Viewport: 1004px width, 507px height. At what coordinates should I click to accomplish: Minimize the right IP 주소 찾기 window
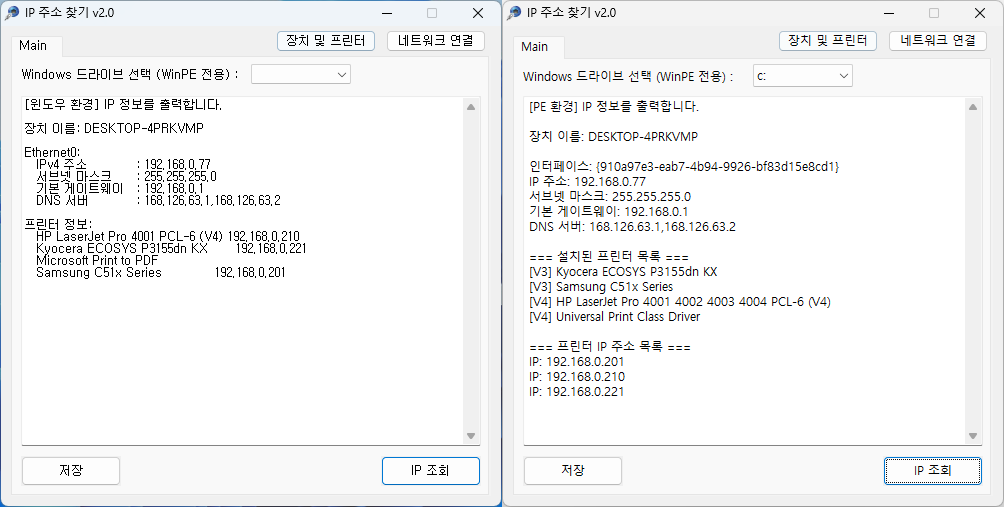[x=889, y=13]
